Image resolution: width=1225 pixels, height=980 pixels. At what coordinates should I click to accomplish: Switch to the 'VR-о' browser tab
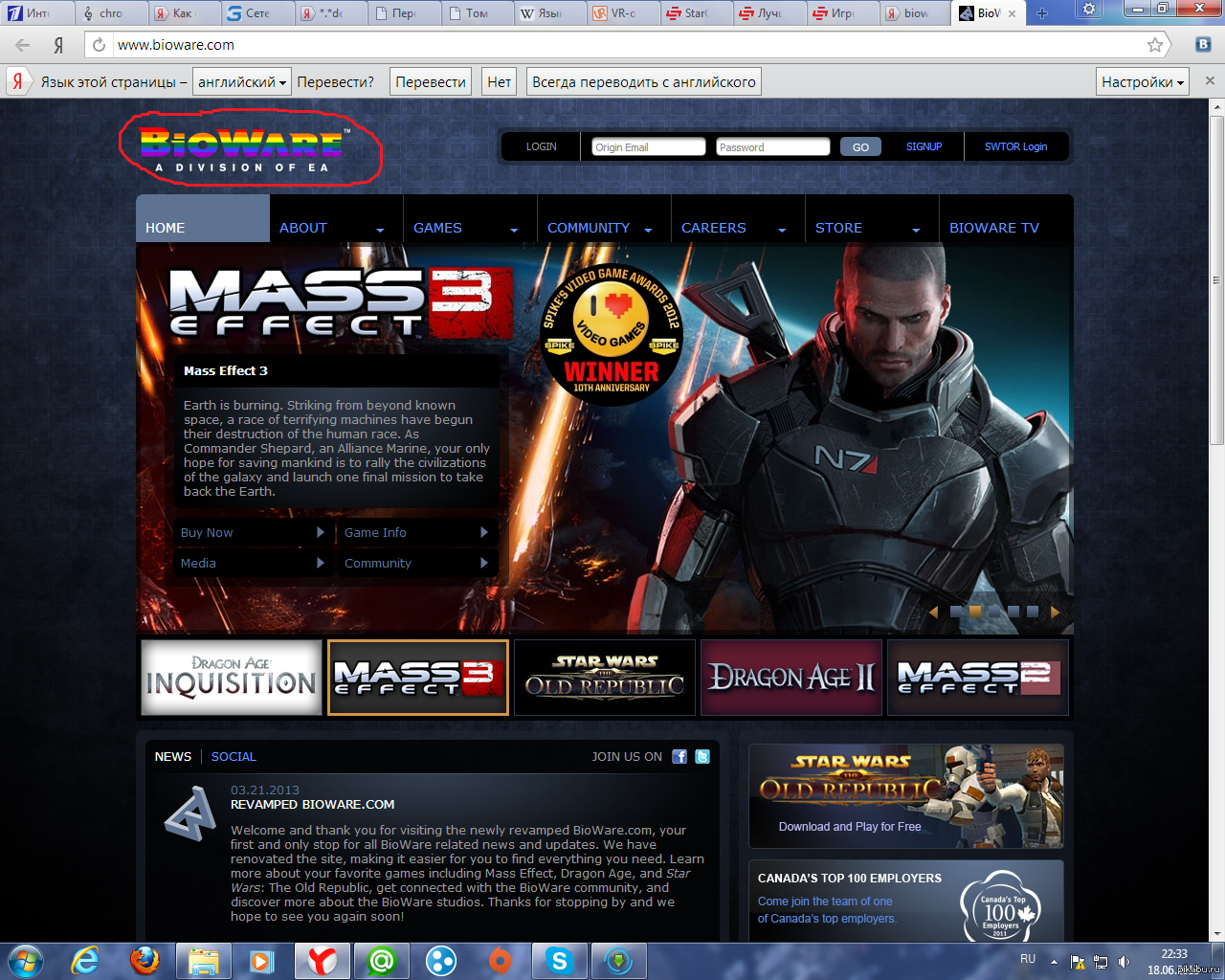[622, 13]
